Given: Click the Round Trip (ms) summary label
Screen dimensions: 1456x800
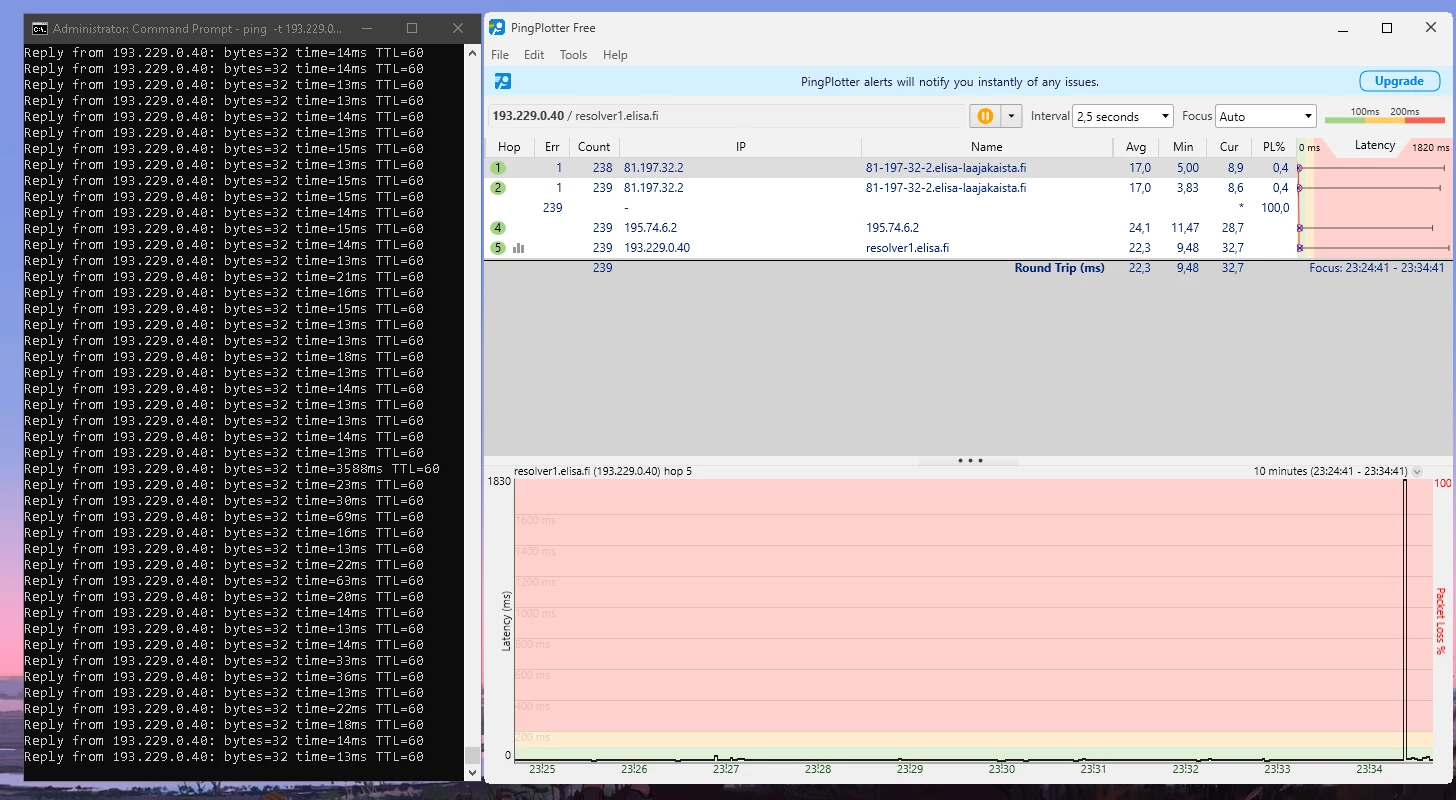Looking at the screenshot, I should pos(1060,268).
